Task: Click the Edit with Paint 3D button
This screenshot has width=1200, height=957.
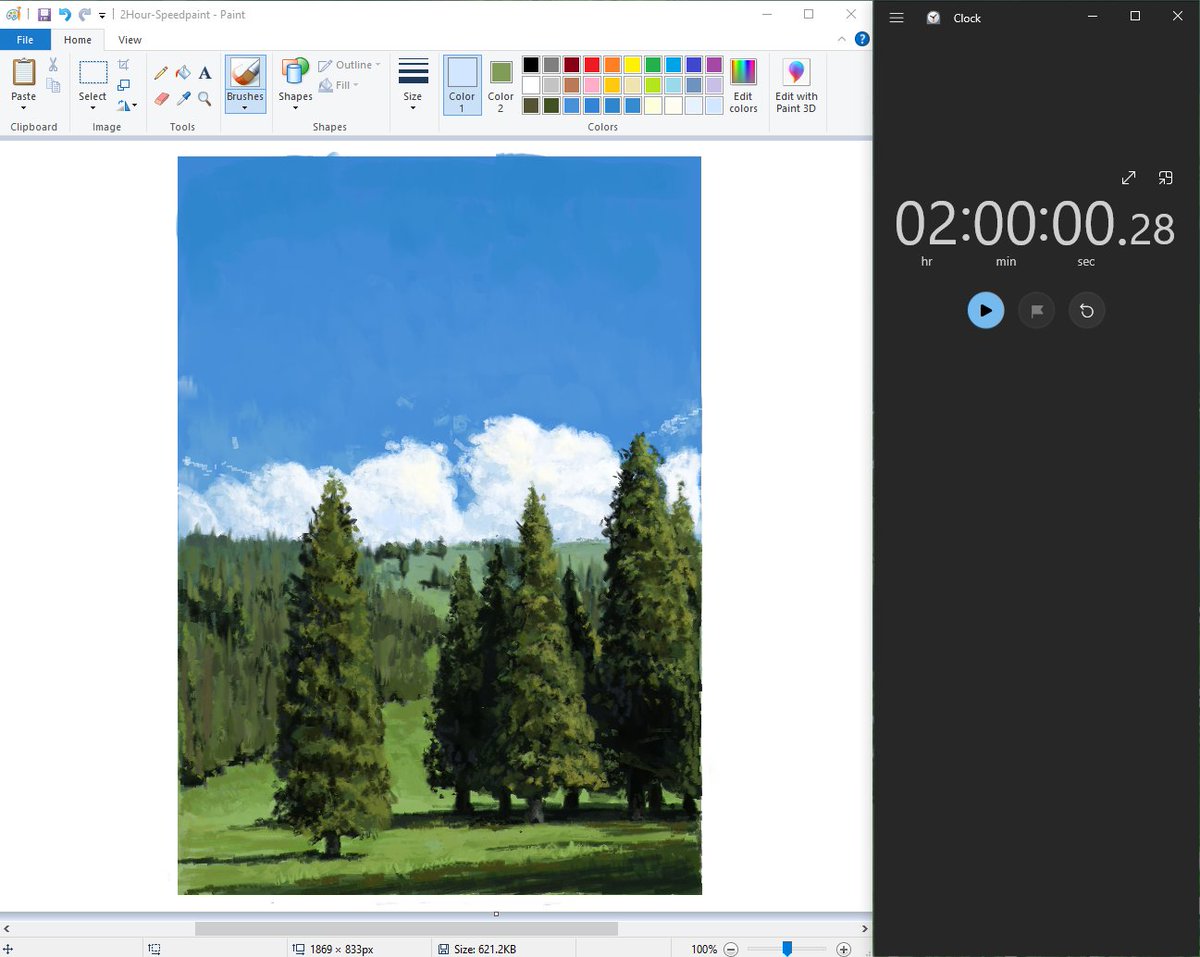Action: click(x=796, y=85)
